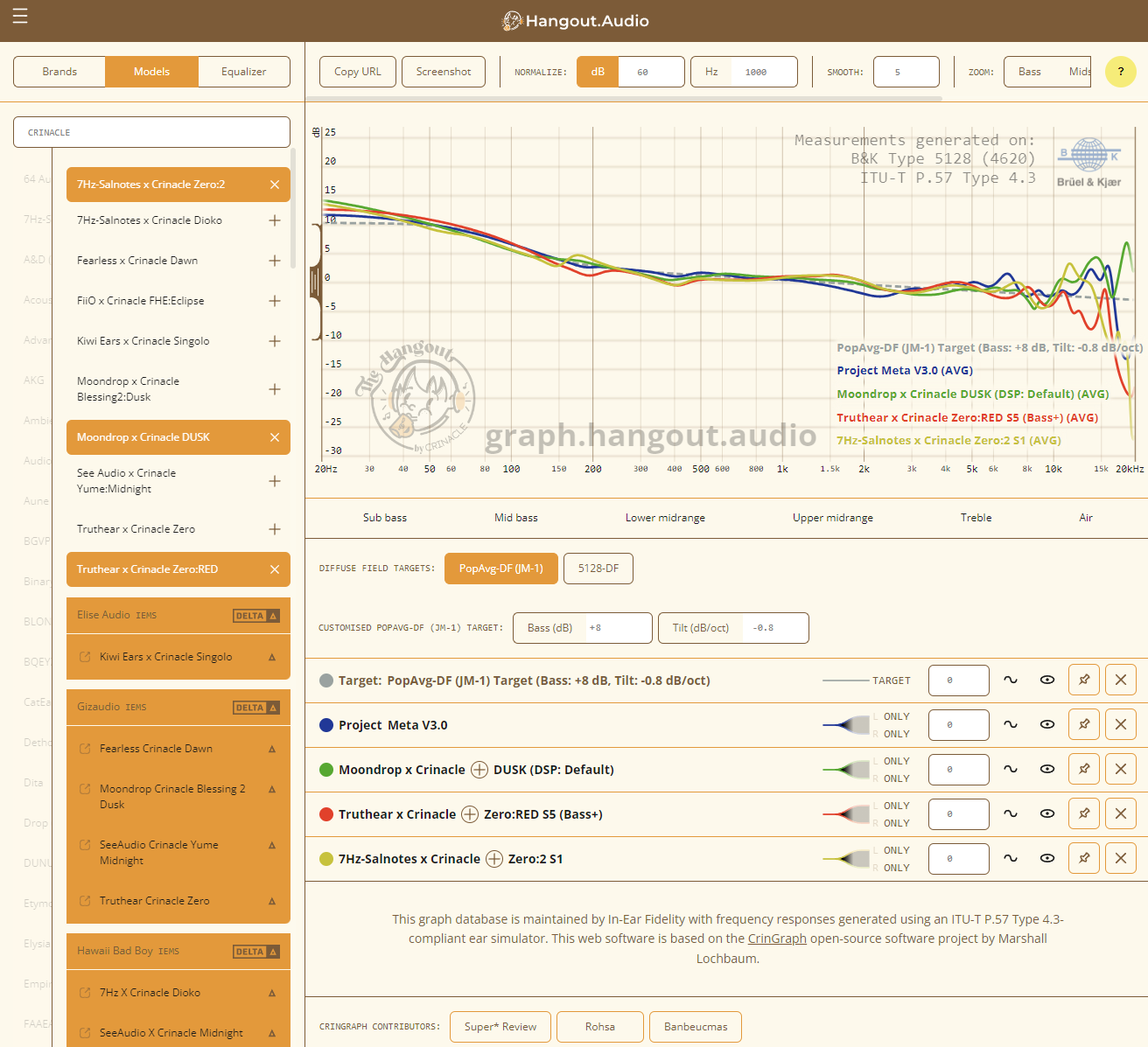
Task: Toggle visibility of 7Hz-Salnotes Zero:2 curve
Action: click(x=1047, y=858)
